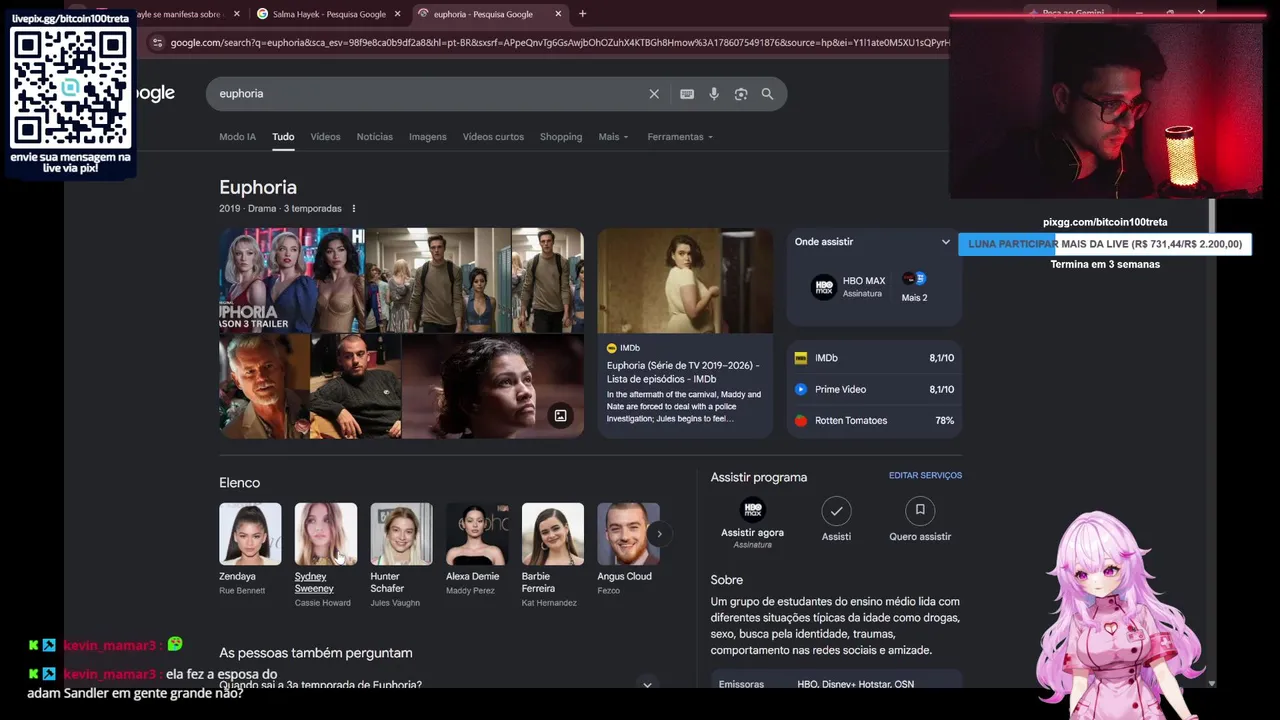Switch to the Shopping tab

[x=561, y=137]
